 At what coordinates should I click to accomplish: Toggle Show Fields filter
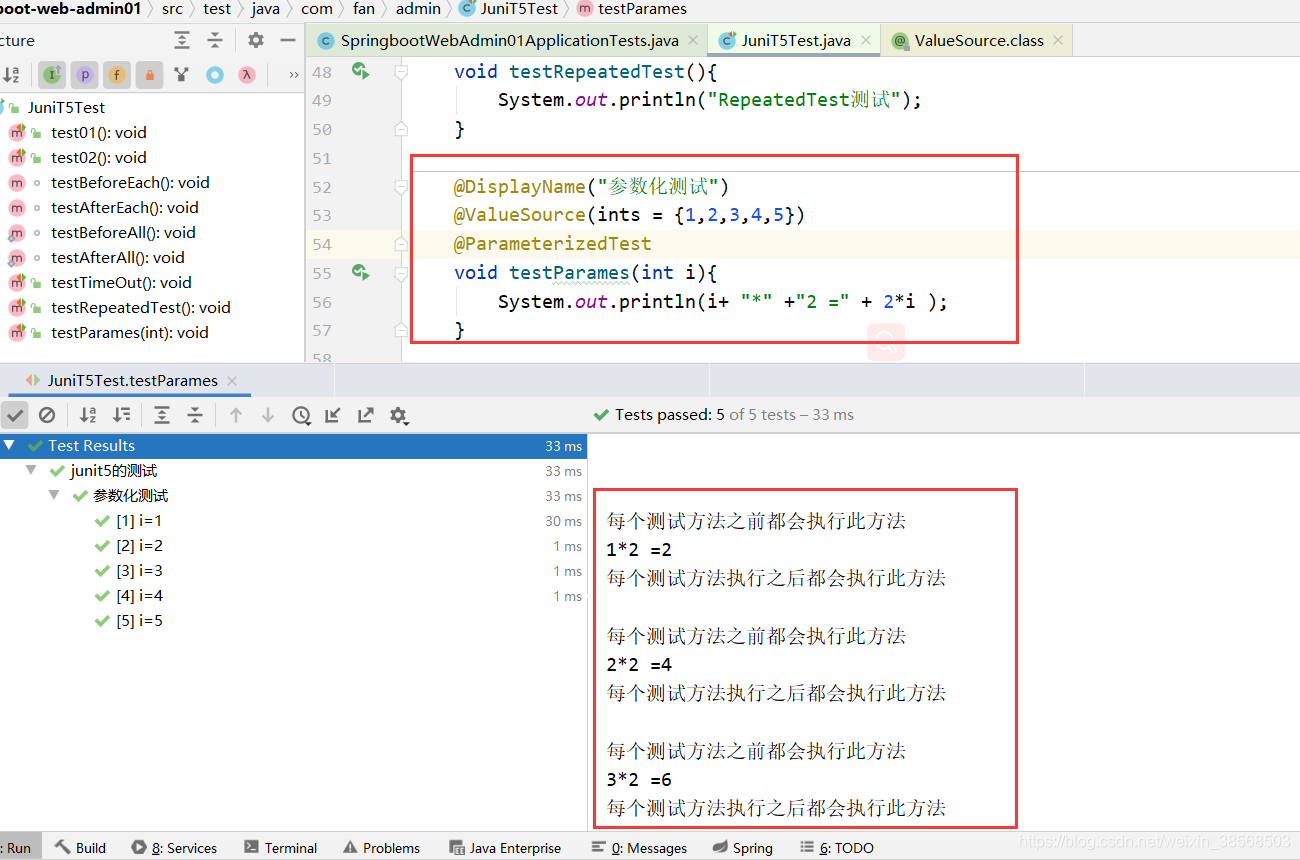point(117,75)
